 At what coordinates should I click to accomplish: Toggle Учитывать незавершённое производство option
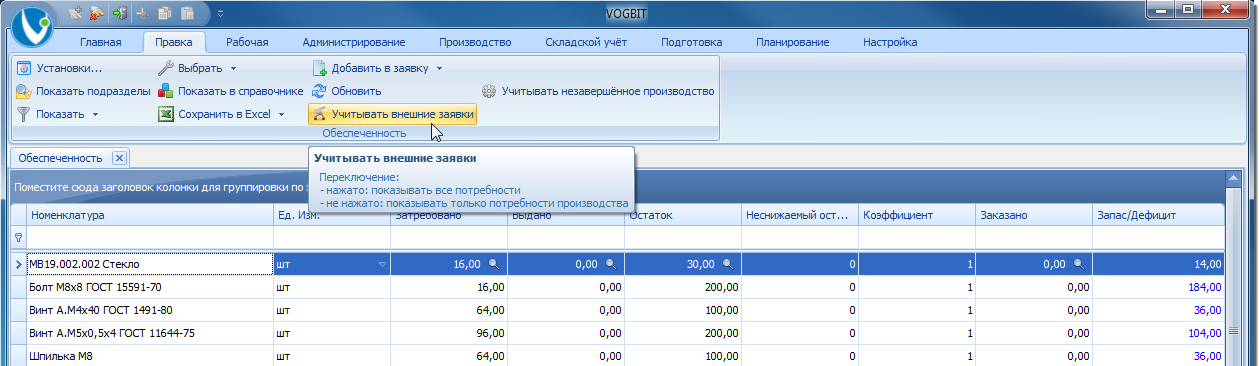pos(598,91)
